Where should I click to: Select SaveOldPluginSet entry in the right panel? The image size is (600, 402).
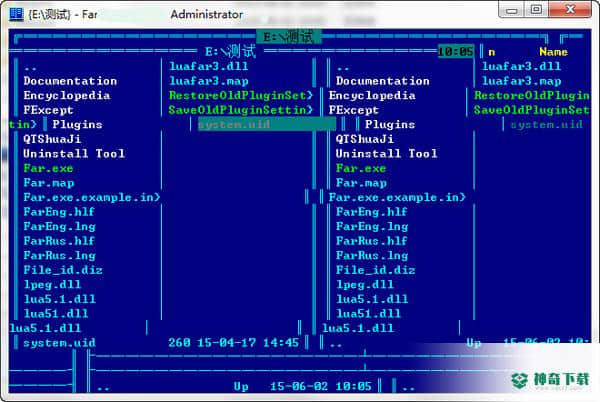[x=532, y=110]
